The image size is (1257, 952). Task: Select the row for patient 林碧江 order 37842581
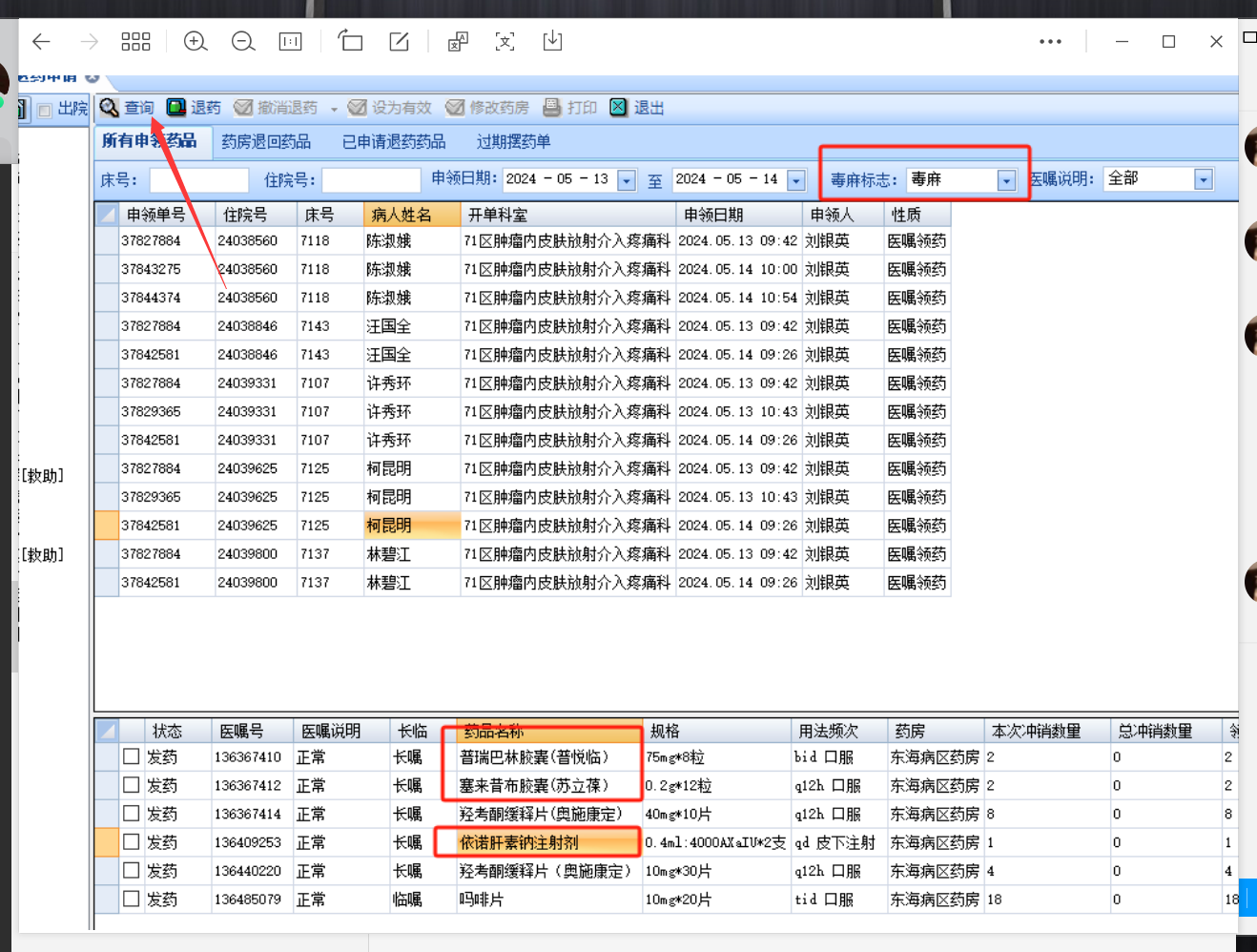click(389, 583)
